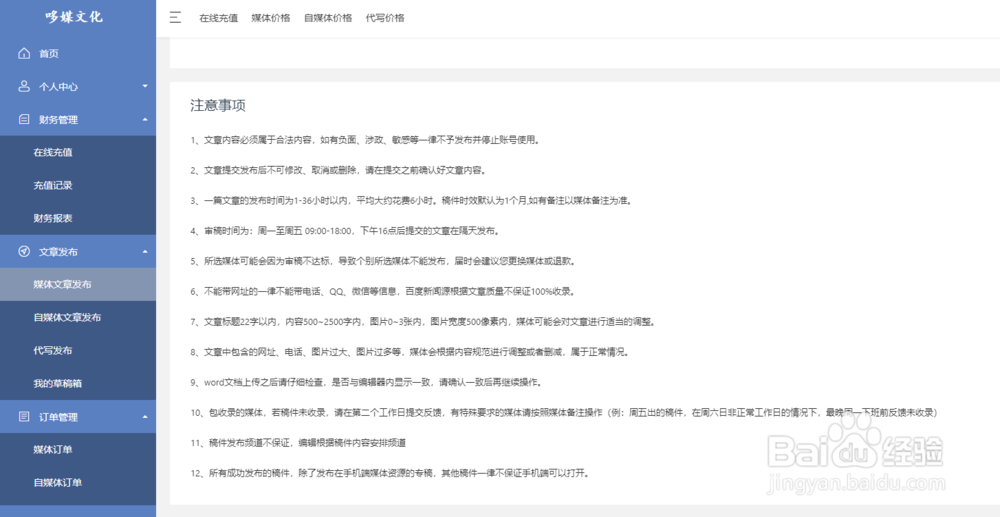Click note 7 about 文章标题22字以内

pos(423,322)
